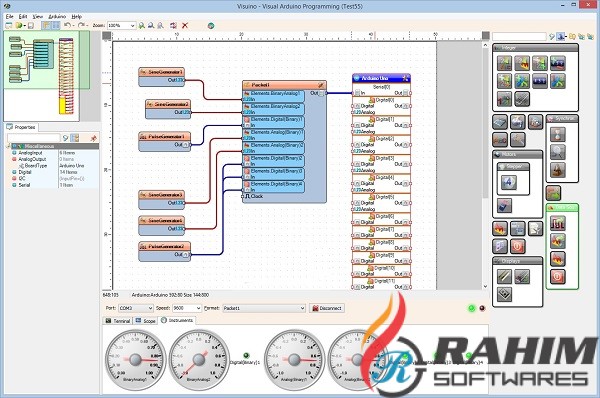Click the Zoom In magnifier icon
The image size is (600, 398).
(x=142, y=26)
